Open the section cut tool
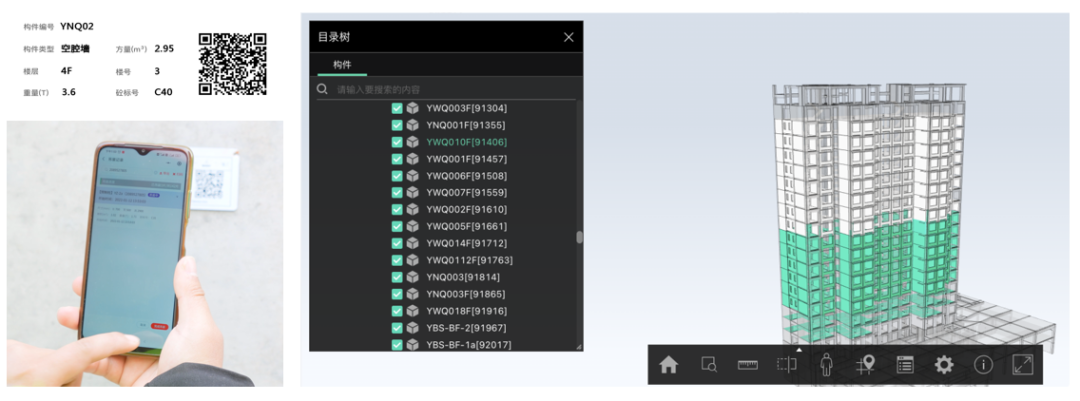 click(x=786, y=364)
